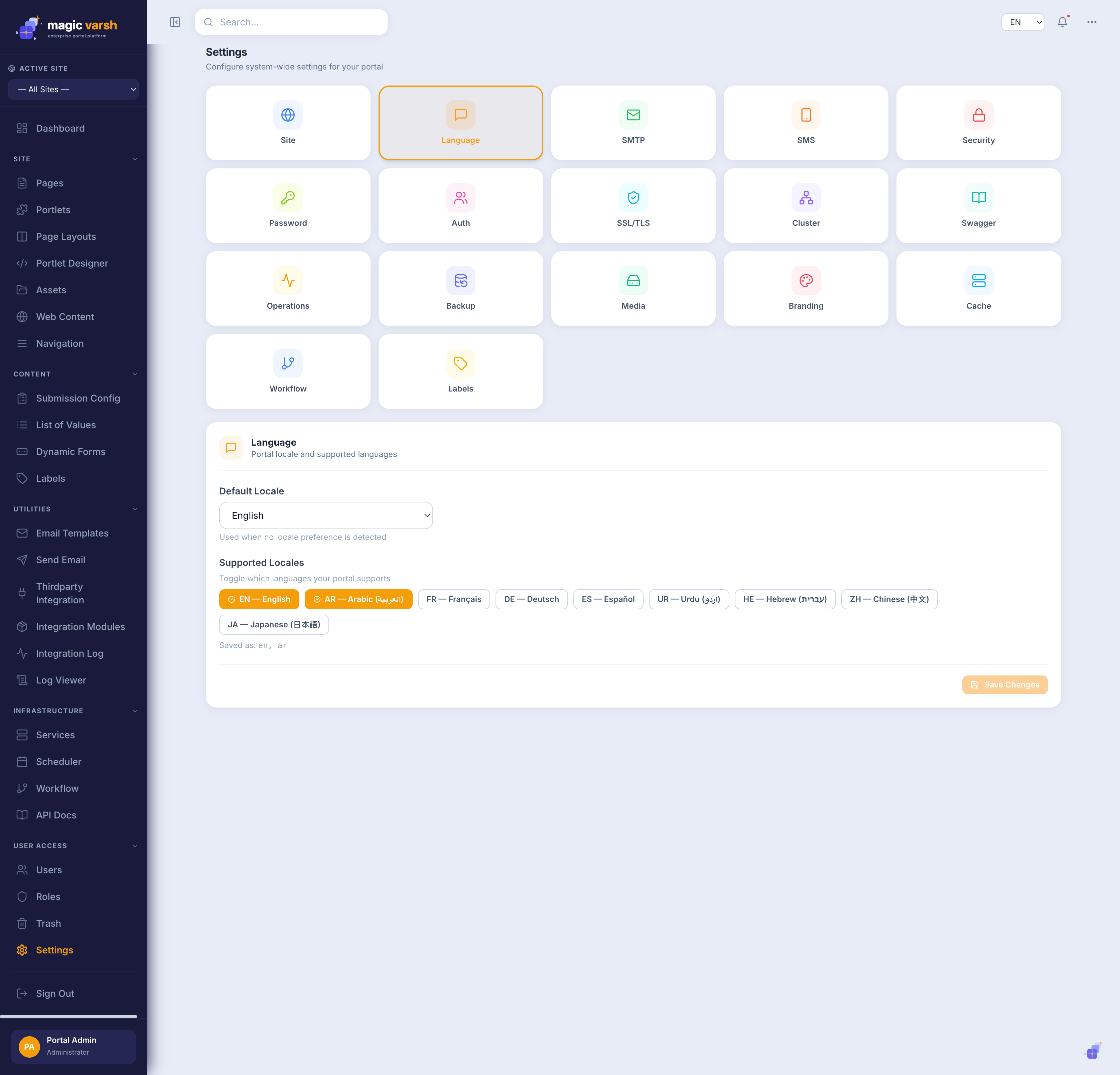Click the Save Changes button
Screen dimensions: 1120x1075
1005,685
